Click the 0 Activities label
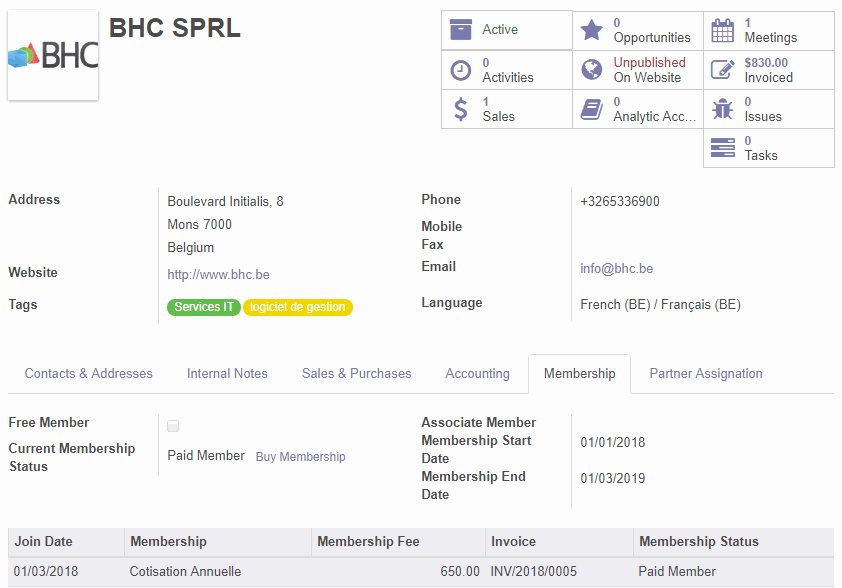The image size is (842, 588). click(x=507, y=70)
